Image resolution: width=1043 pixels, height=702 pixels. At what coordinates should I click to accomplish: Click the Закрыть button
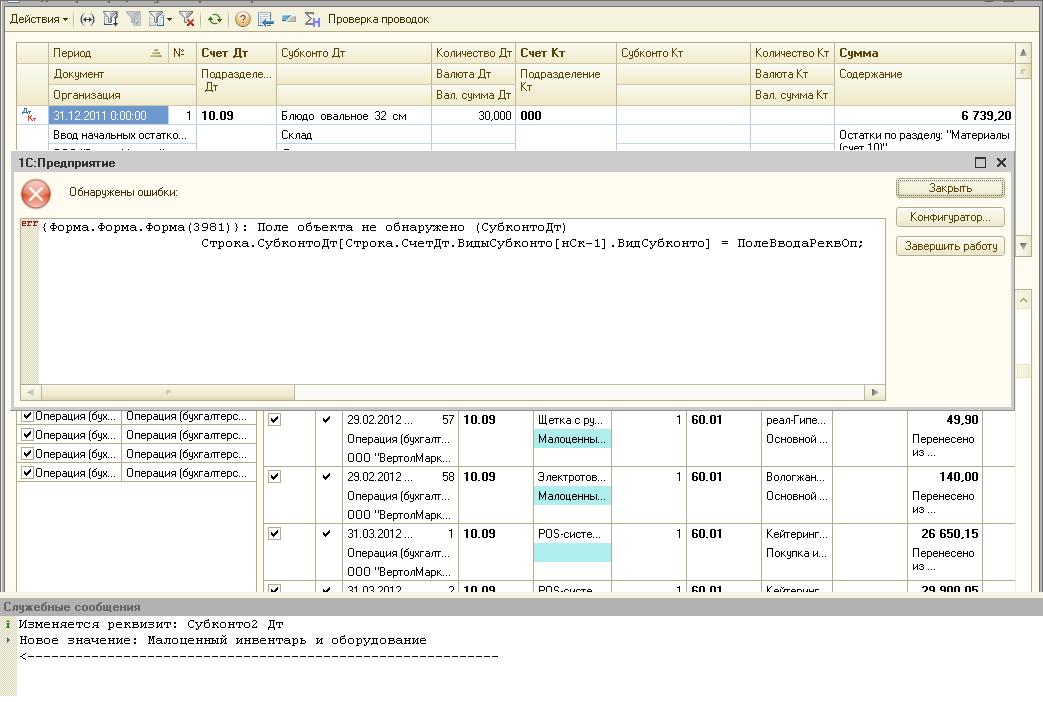pos(950,188)
